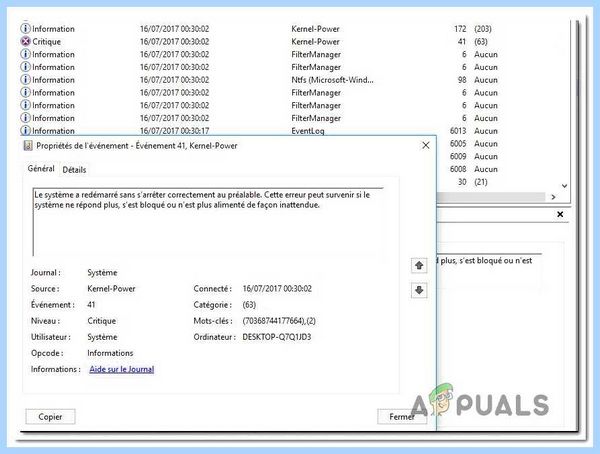
Task: Select EventLog source entry
Action: pos(308,131)
